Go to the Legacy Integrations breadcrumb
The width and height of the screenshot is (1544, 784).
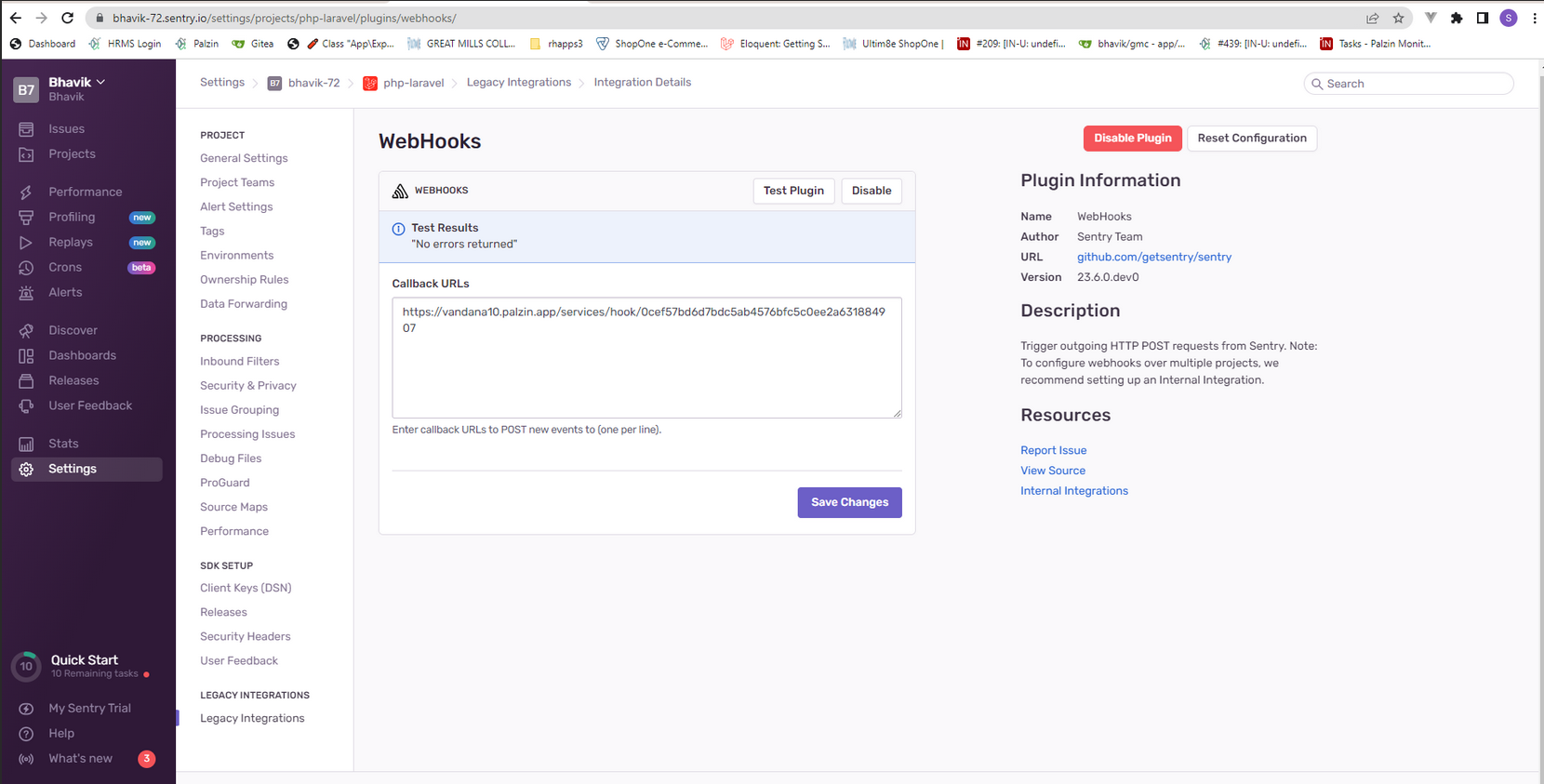519,83
